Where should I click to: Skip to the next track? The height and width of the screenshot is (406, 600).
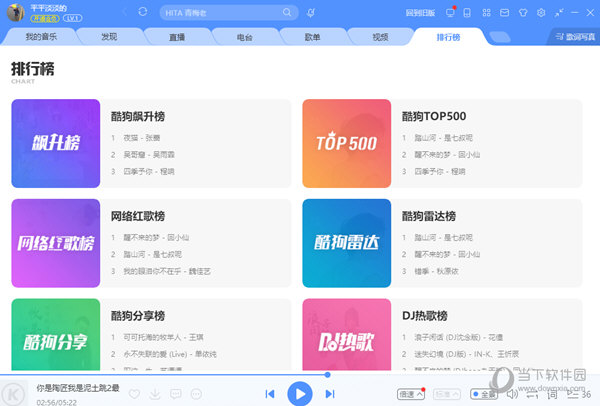tap(330, 393)
